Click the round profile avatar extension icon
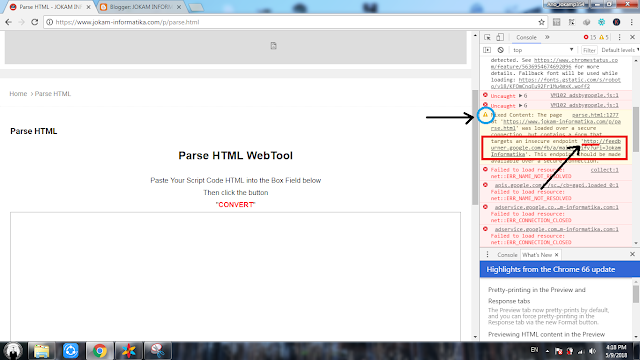This screenshot has width=640, height=360. click(616, 22)
